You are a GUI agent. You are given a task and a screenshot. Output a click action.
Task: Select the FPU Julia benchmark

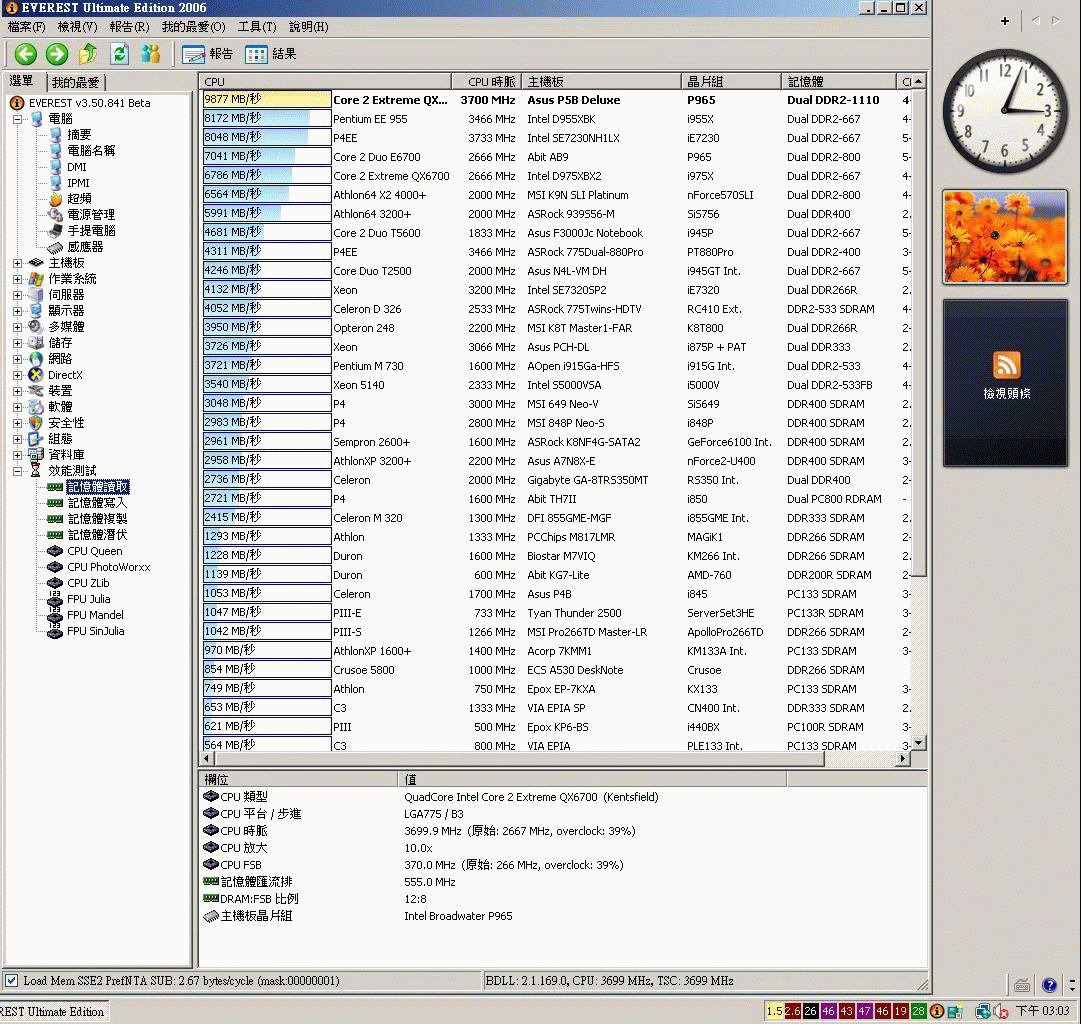pyautogui.click(x=88, y=598)
